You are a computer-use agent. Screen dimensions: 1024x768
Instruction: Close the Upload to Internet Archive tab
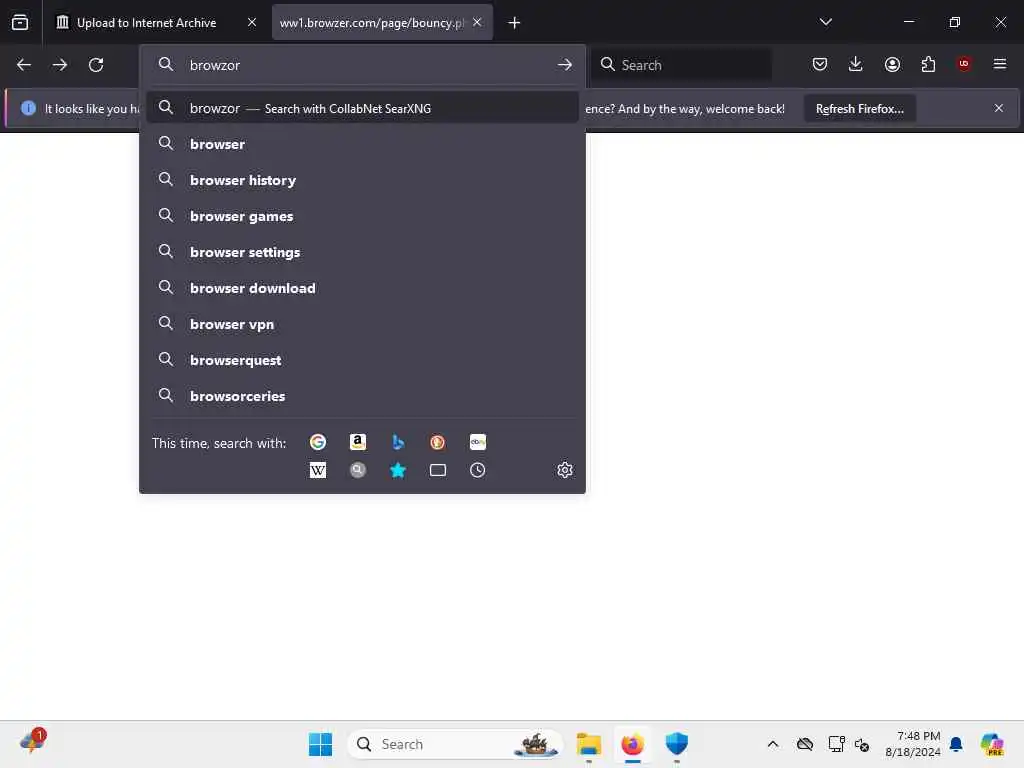tap(252, 22)
